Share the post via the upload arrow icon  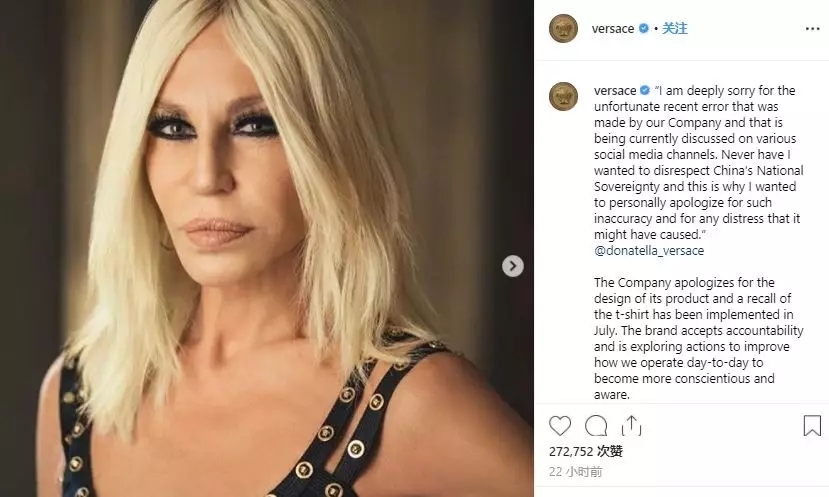coord(631,426)
